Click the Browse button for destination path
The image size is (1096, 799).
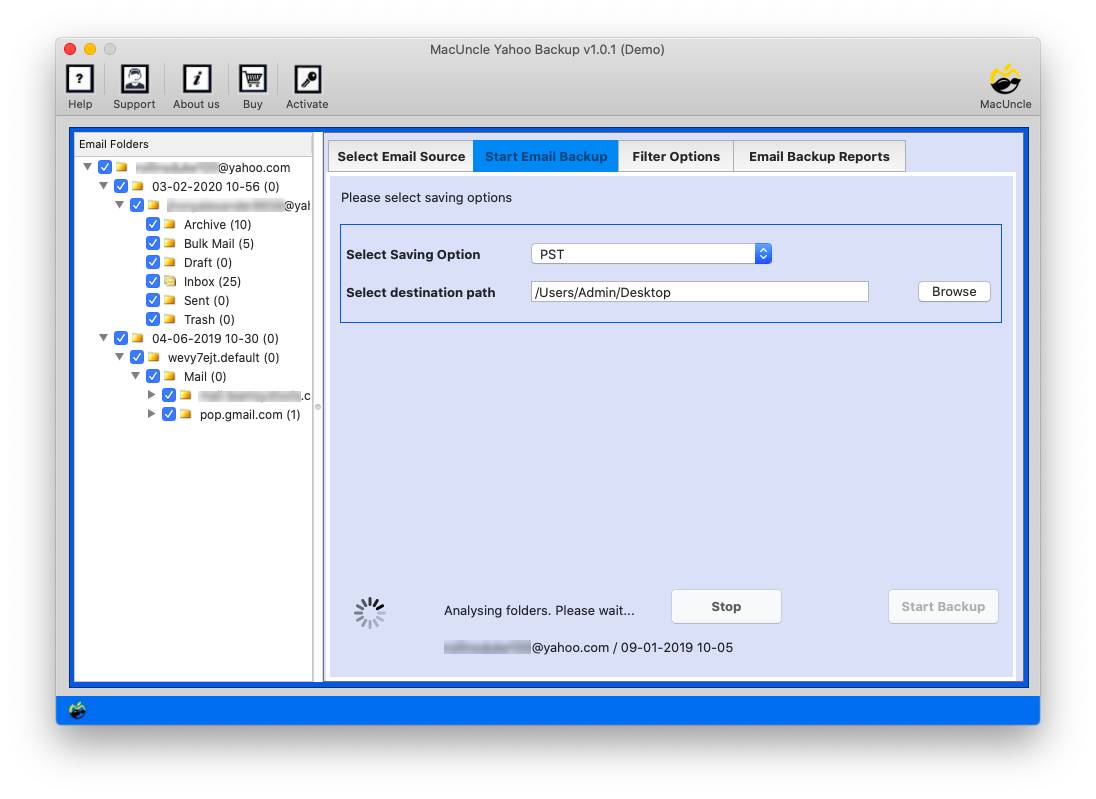point(954,292)
